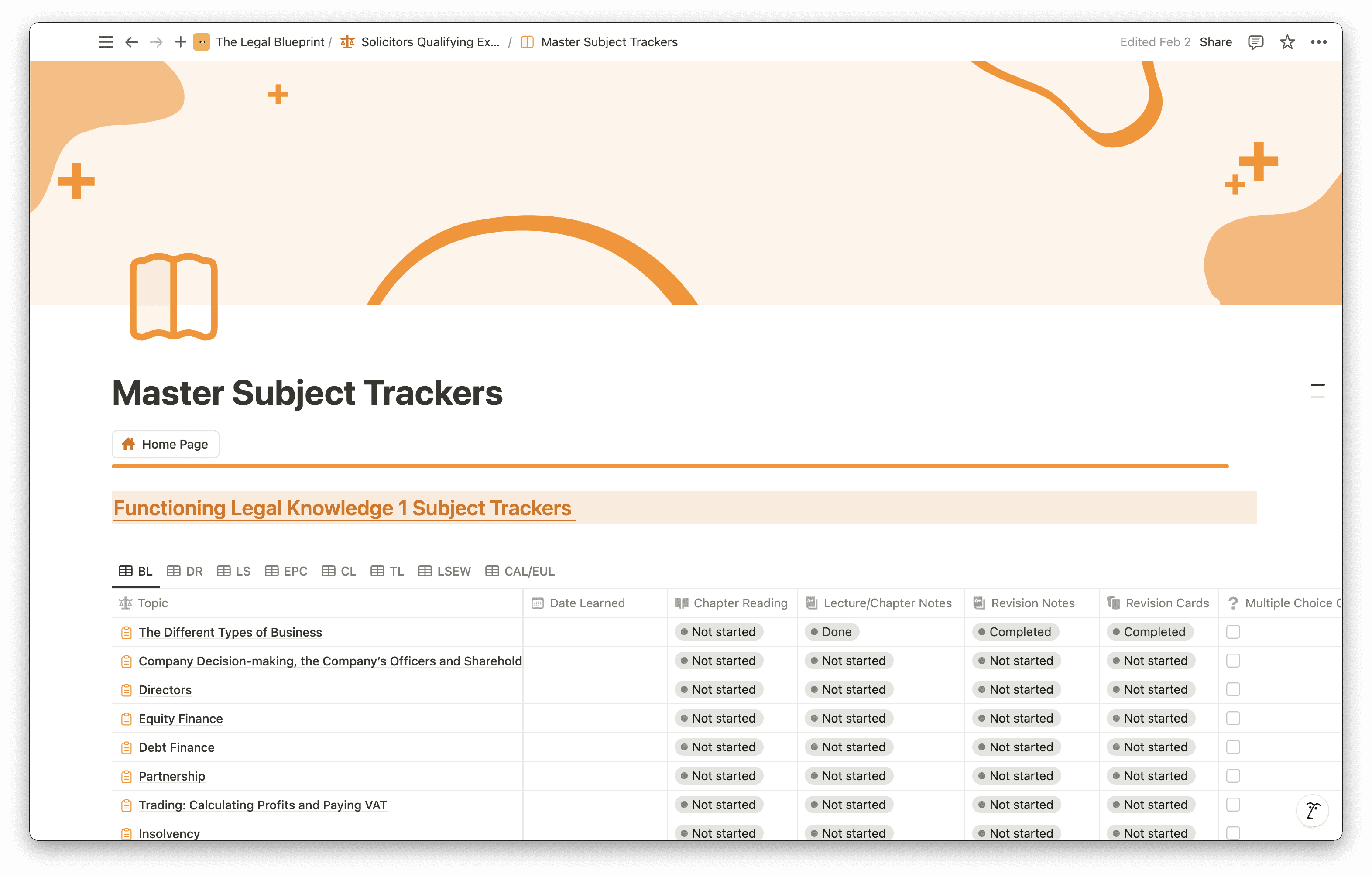This screenshot has height=877, width=1372.
Task: Favorite the page with star icon
Action: 1287,42
